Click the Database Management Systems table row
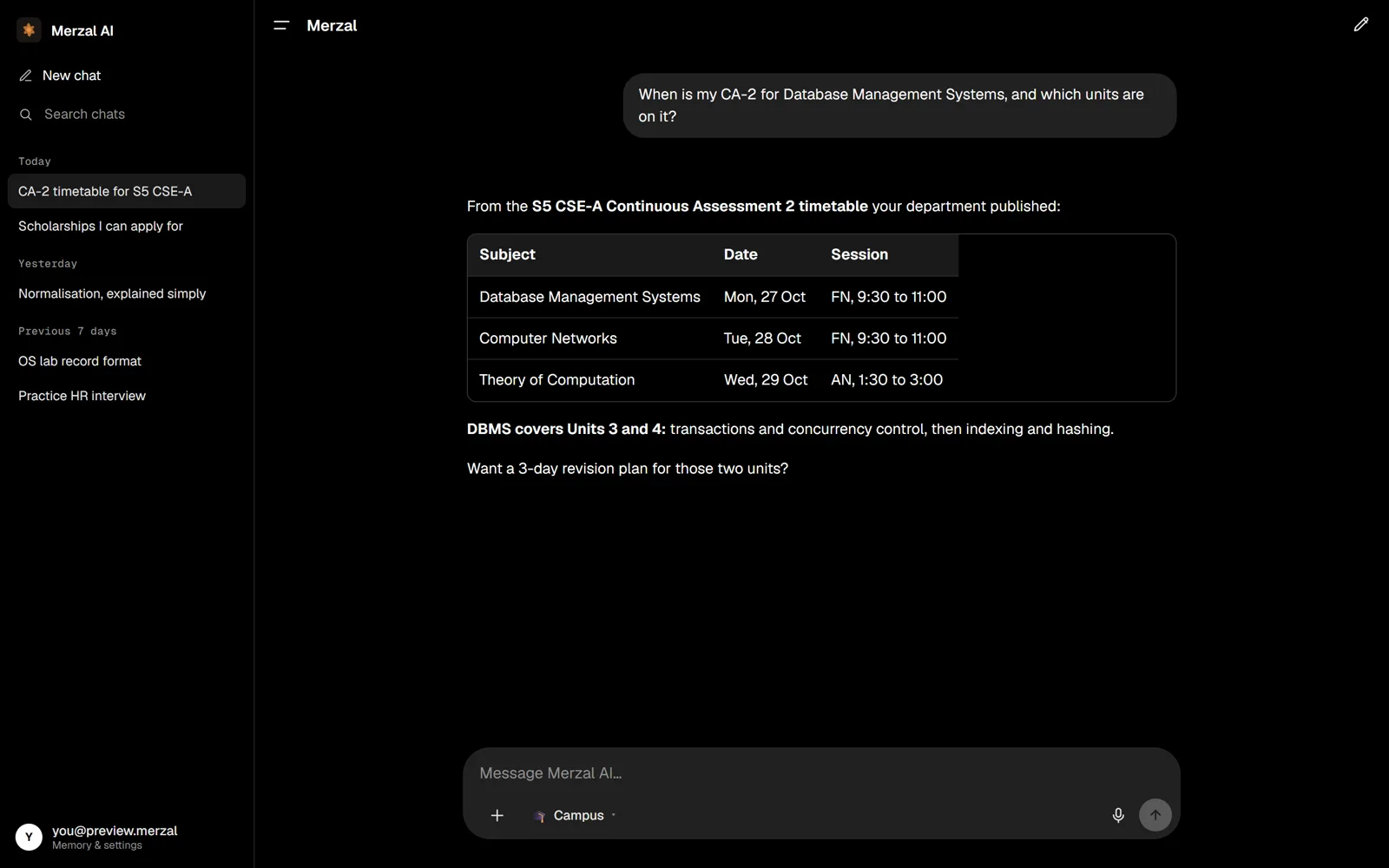The image size is (1389, 868). [713, 297]
